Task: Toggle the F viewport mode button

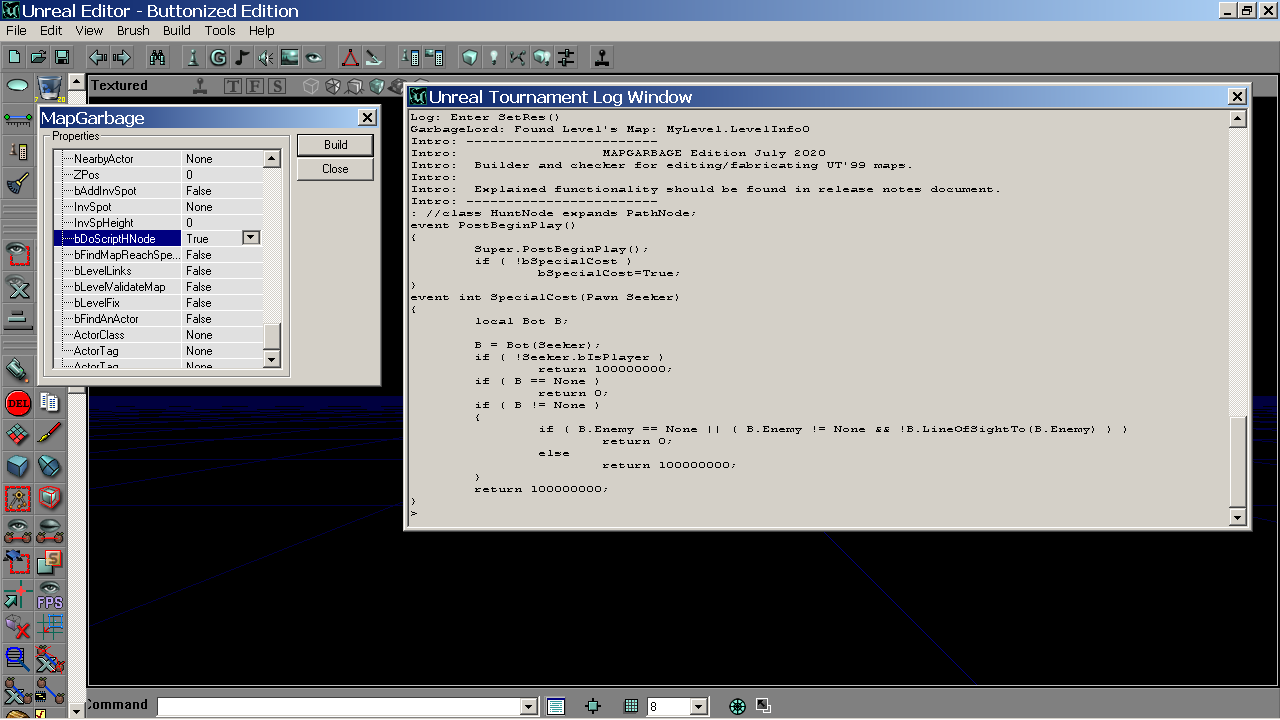Action: (x=255, y=86)
